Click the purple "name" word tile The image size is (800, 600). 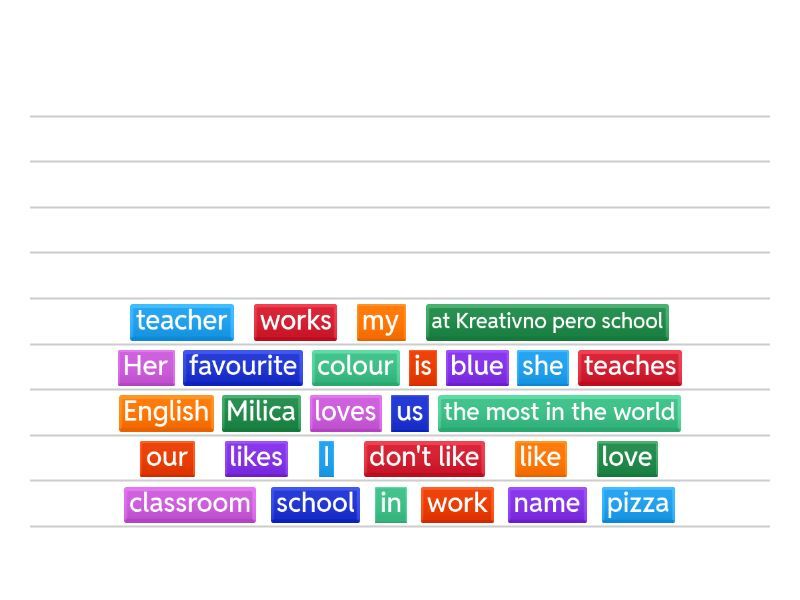coord(546,503)
